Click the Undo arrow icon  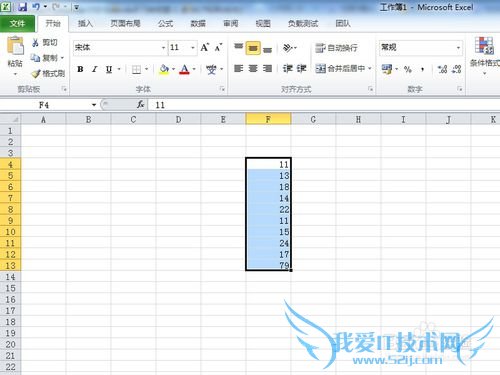[x=36, y=6]
